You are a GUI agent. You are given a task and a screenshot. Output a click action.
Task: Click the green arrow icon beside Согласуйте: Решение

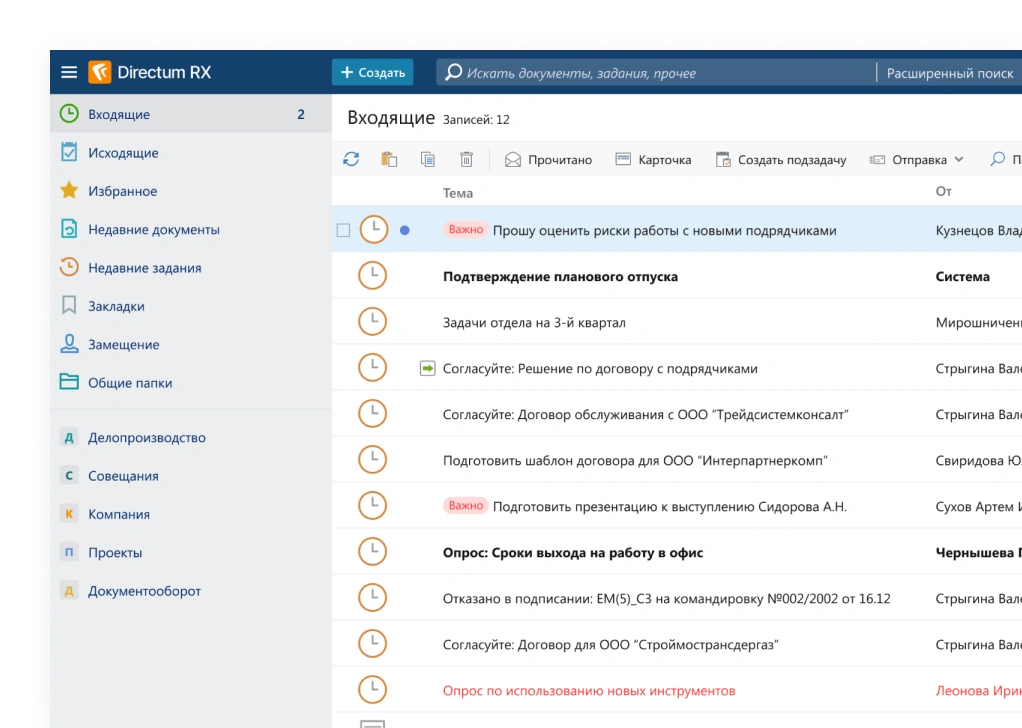click(427, 369)
